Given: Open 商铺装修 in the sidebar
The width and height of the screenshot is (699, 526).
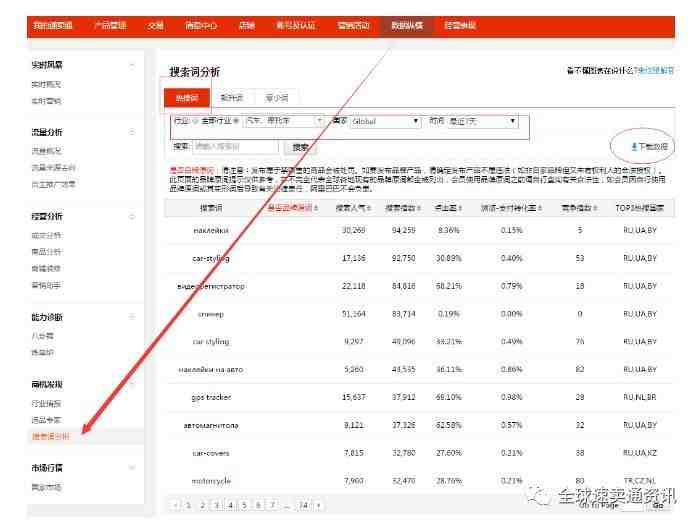Looking at the screenshot, I should 46,268.
